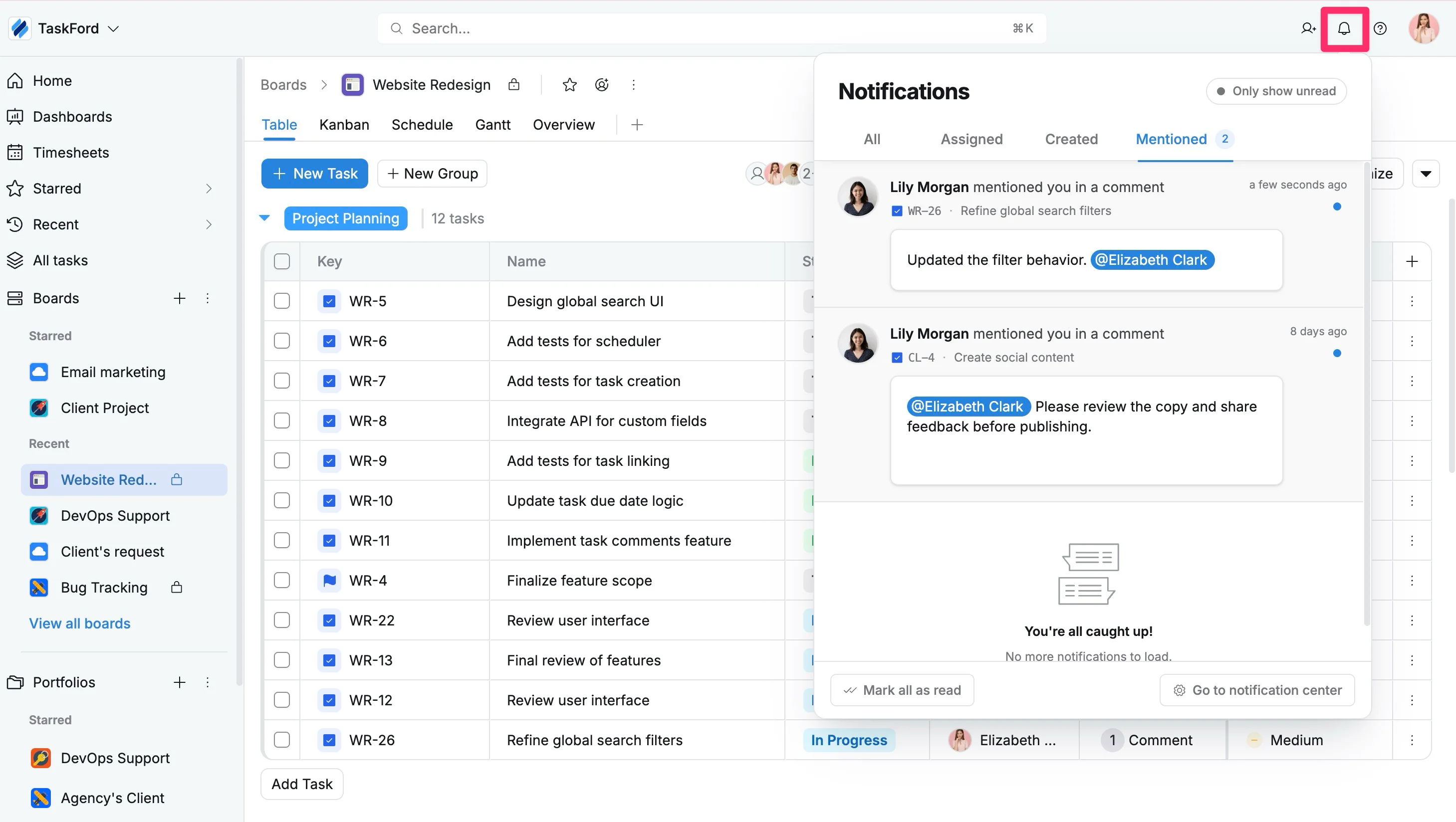Open the notifications bell icon
The width and height of the screenshot is (1456, 822).
point(1344,28)
